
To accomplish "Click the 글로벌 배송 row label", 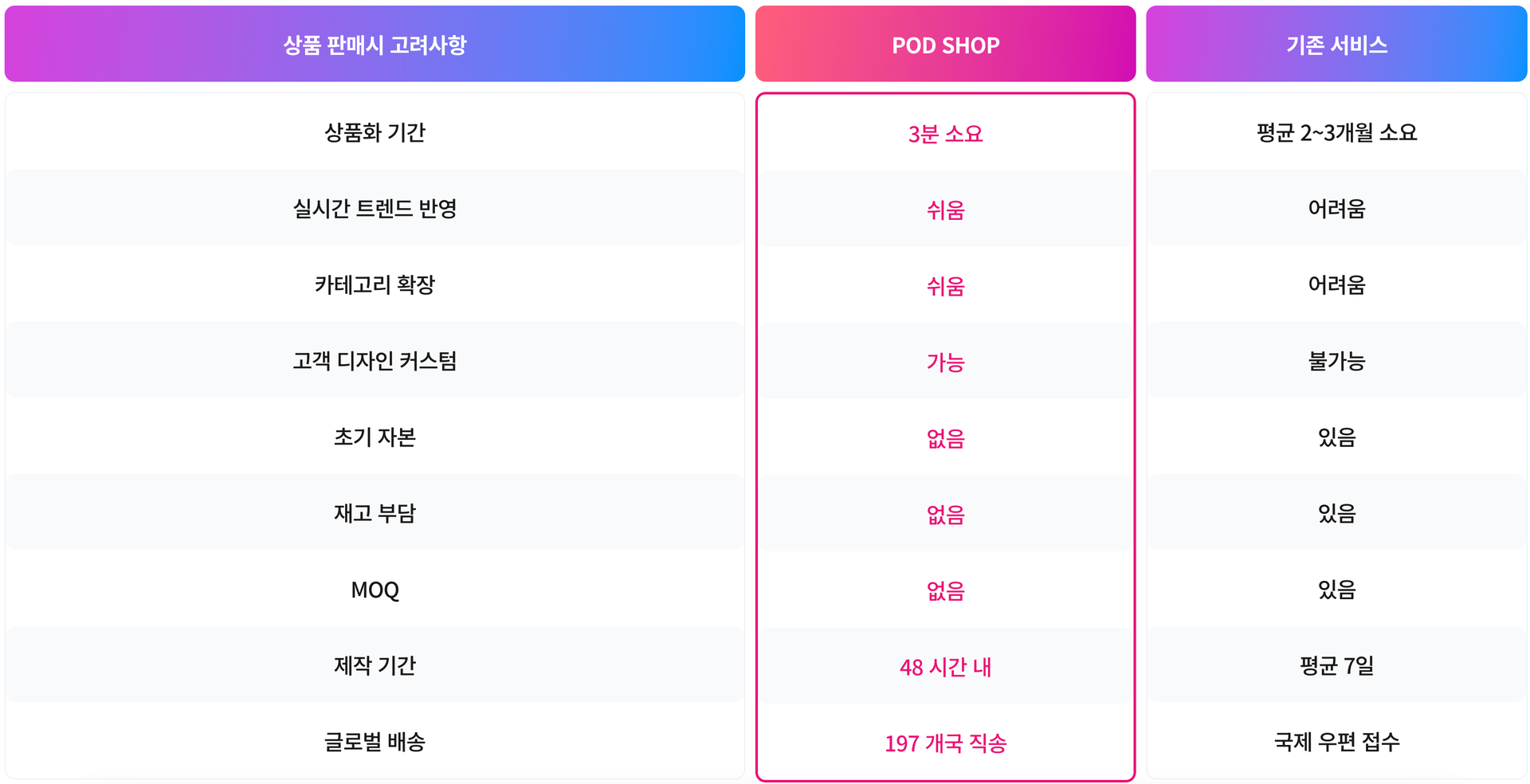I will tap(375, 741).
